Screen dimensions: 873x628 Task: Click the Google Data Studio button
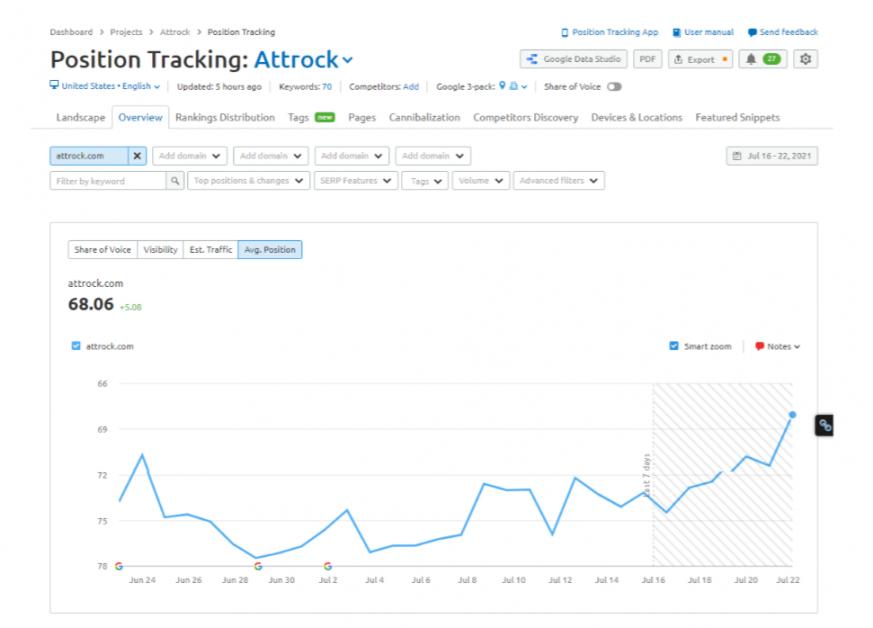(x=574, y=59)
